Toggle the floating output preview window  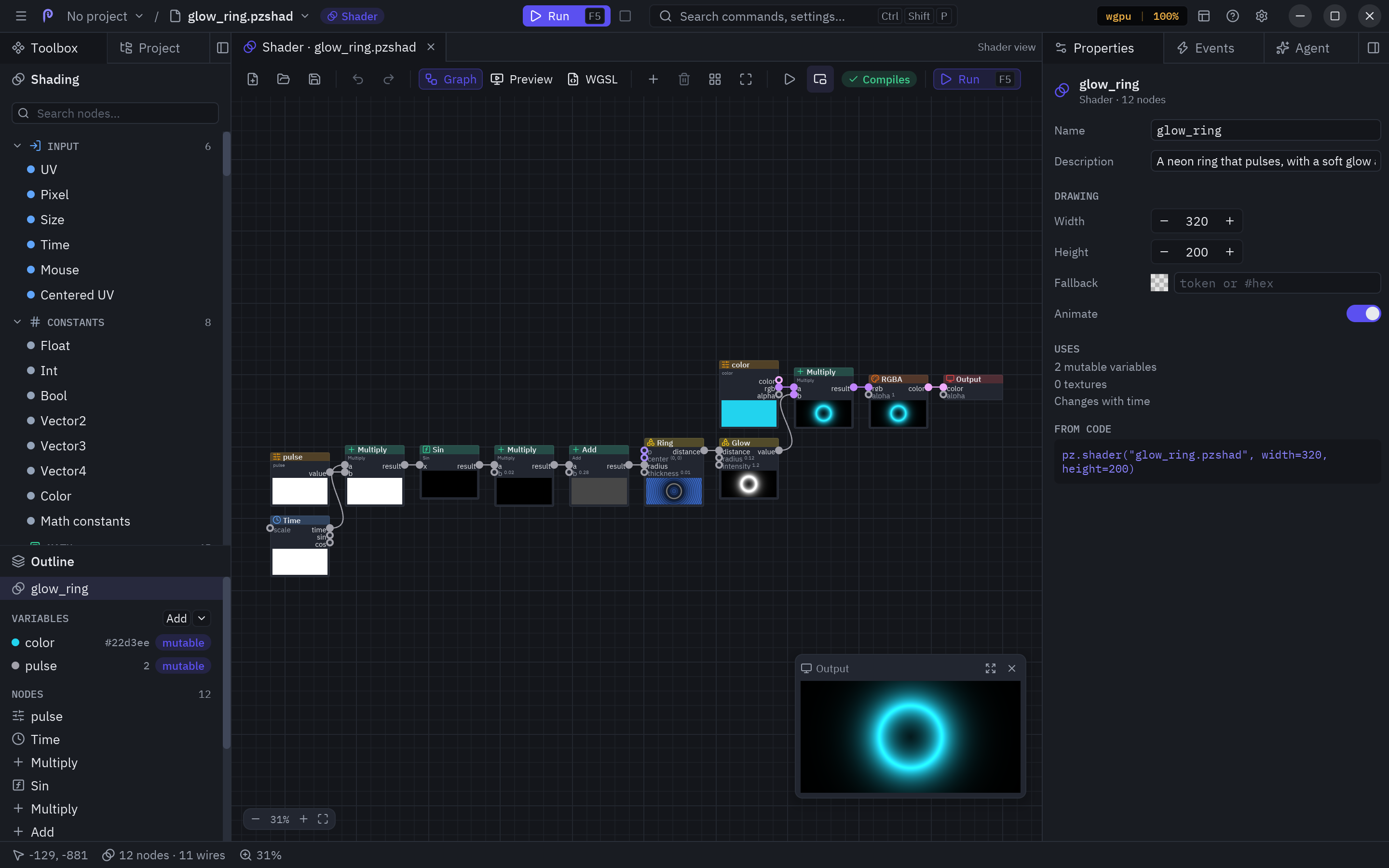click(x=820, y=79)
